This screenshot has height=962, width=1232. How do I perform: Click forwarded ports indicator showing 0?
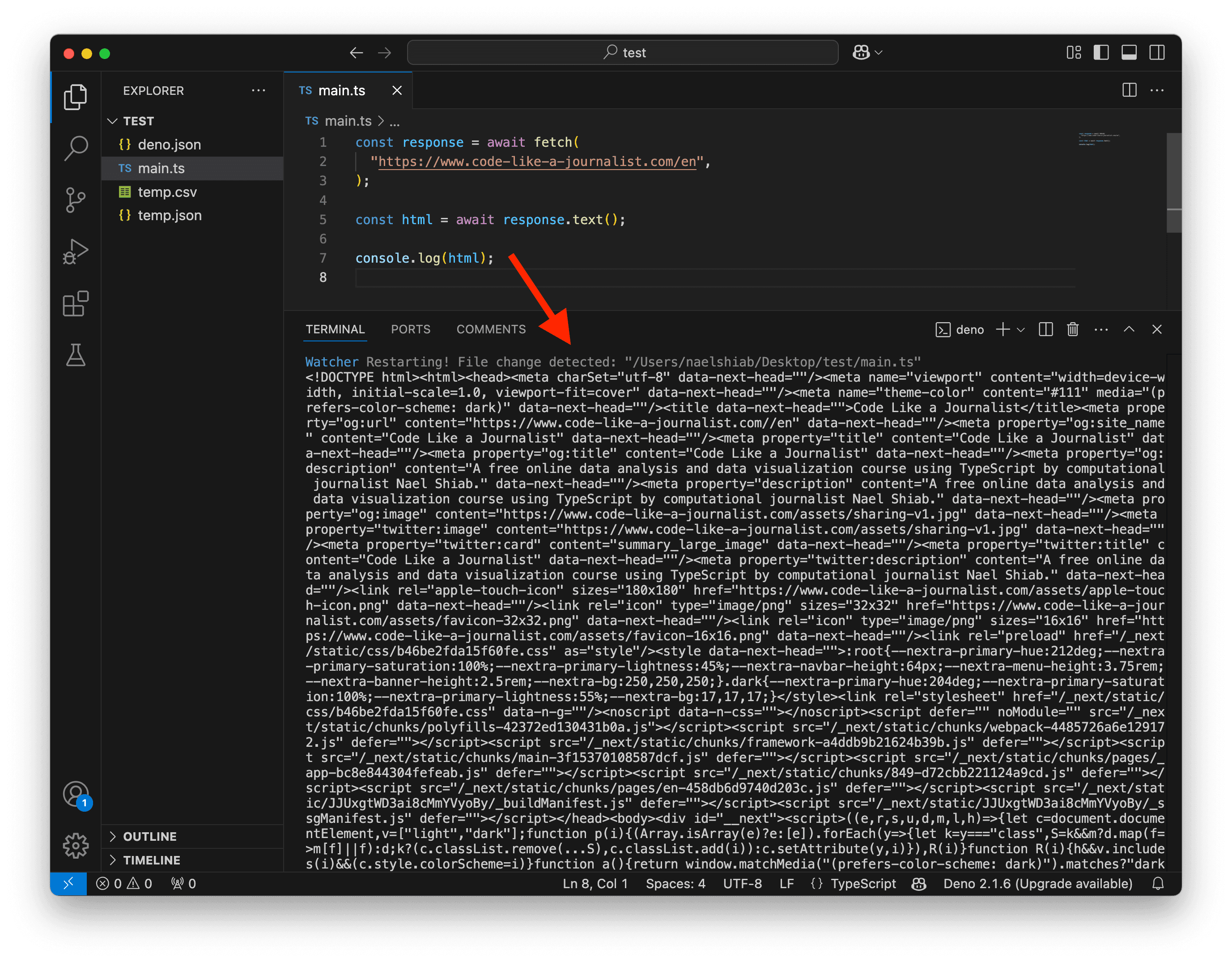(183, 884)
